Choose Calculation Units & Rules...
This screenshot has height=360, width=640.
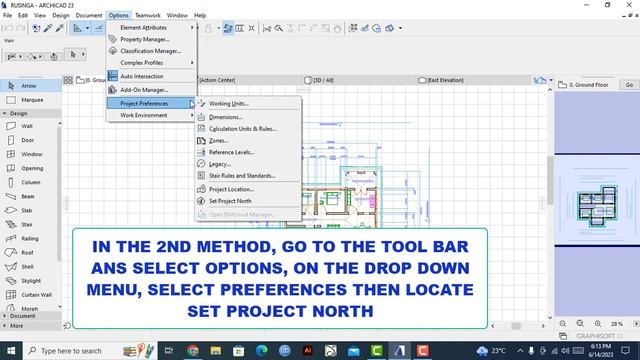pos(248,129)
